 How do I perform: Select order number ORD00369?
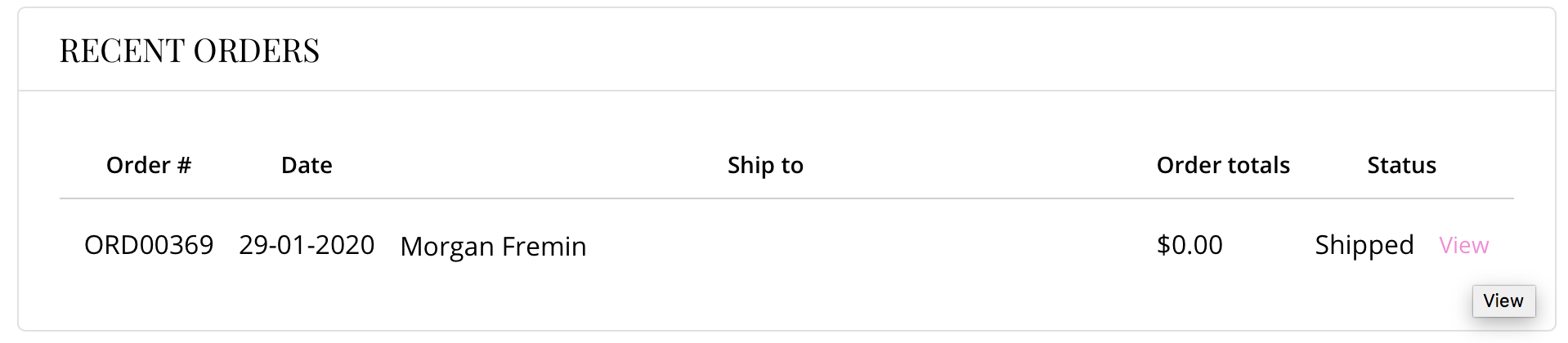tap(149, 245)
